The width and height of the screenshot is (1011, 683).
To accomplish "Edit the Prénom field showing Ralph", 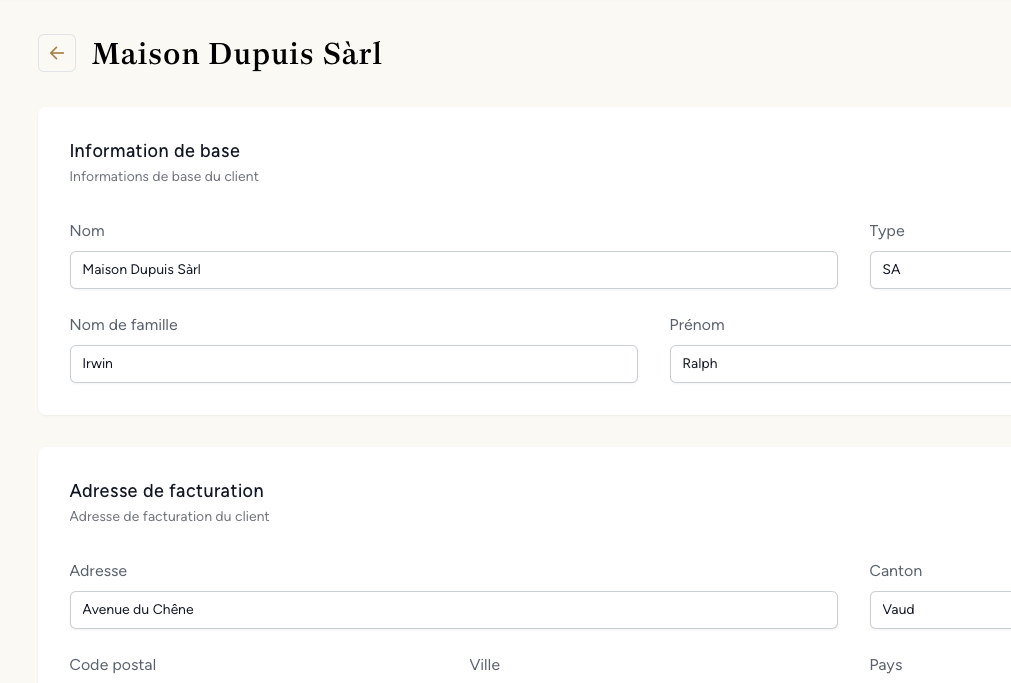I will tap(838, 363).
